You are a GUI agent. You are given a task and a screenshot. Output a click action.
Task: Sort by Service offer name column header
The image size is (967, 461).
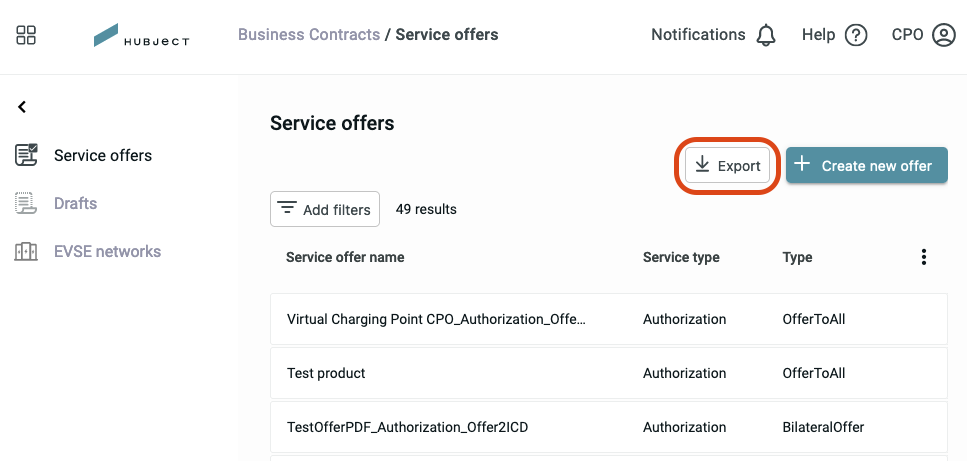coord(345,257)
